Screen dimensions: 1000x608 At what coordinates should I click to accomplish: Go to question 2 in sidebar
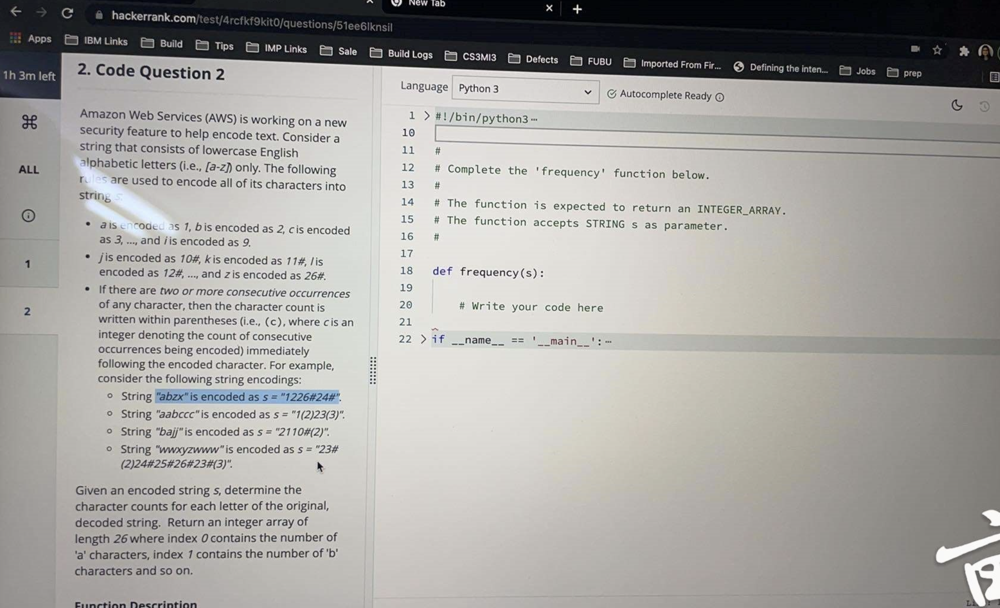point(27,311)
